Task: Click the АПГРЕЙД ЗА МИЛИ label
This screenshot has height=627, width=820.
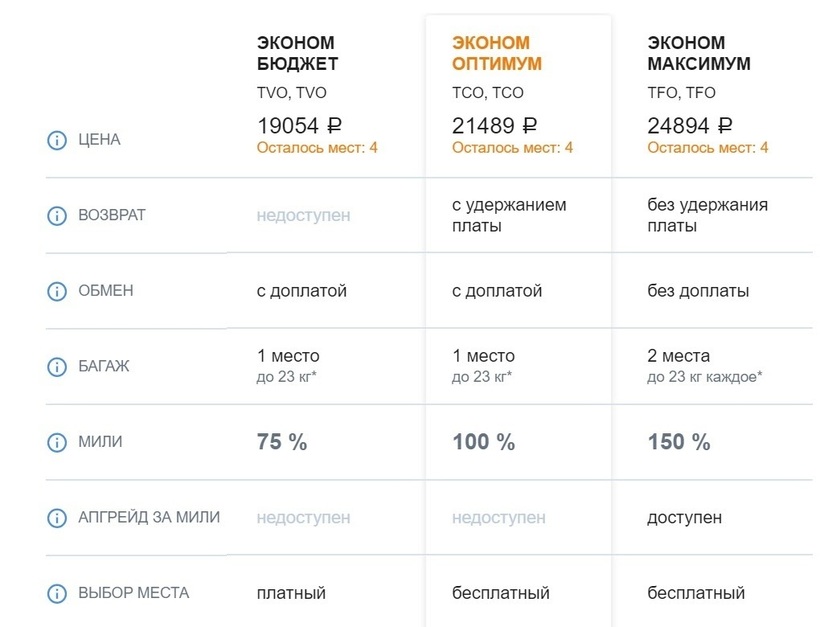Action: point(149,518)
